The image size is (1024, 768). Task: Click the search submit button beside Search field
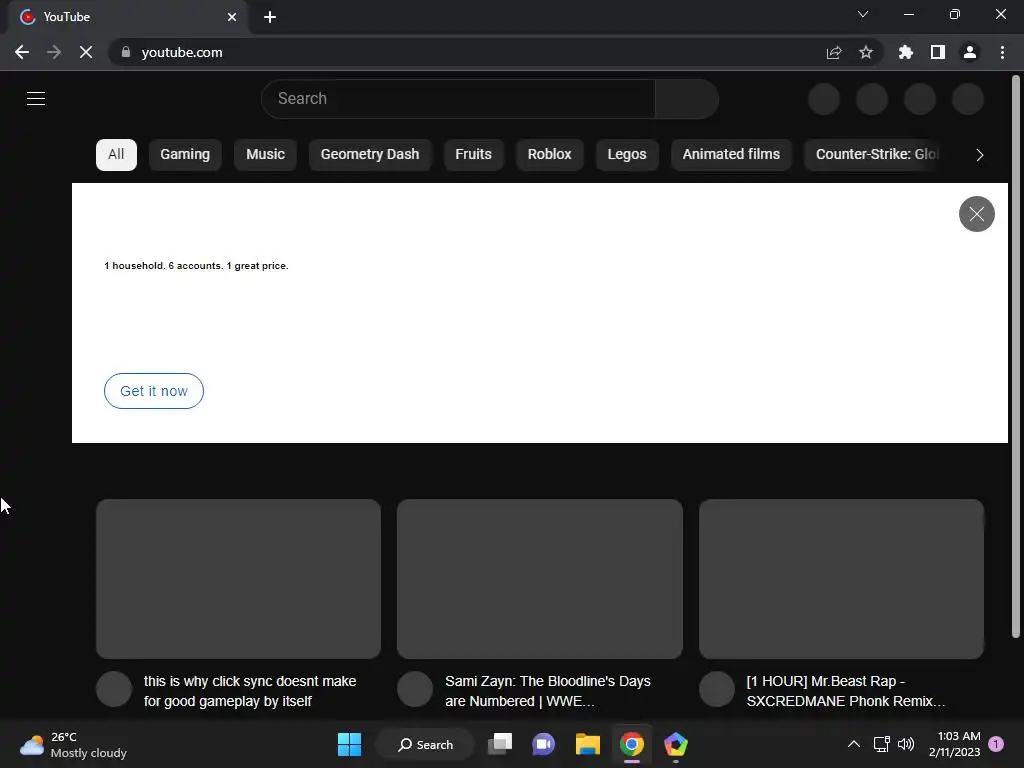coord(687,99)
